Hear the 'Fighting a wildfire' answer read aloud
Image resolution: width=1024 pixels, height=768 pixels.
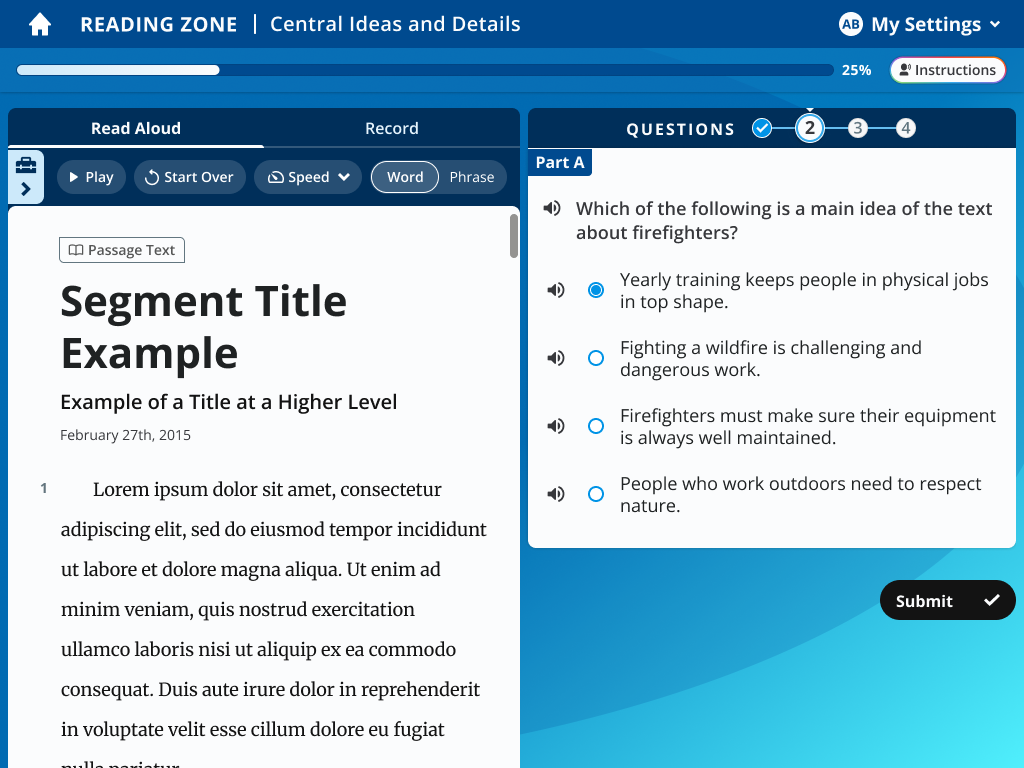tap(556, 358)
